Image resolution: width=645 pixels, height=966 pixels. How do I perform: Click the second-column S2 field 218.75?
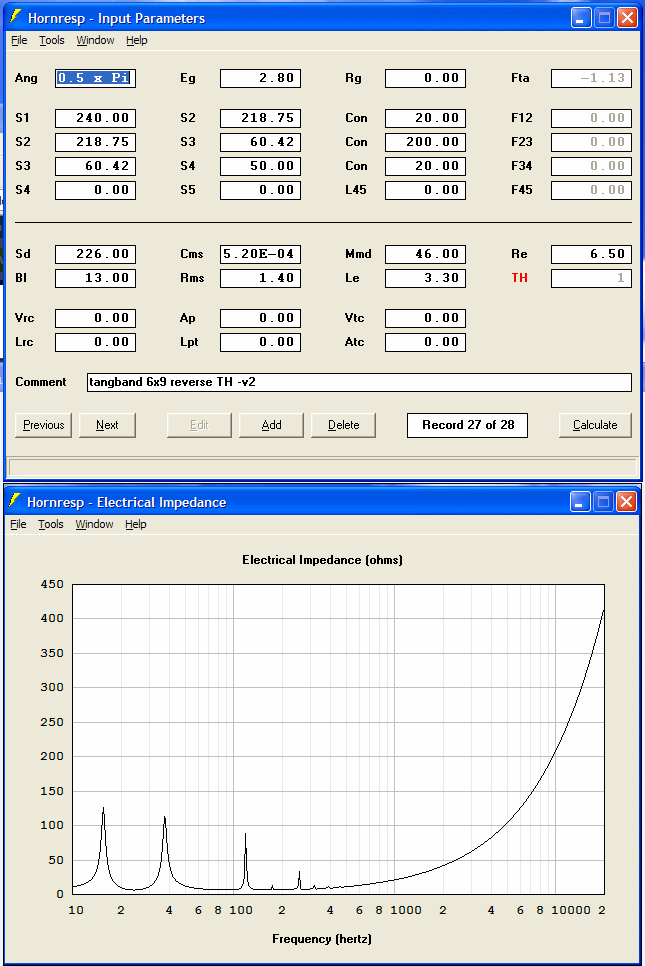261,118
